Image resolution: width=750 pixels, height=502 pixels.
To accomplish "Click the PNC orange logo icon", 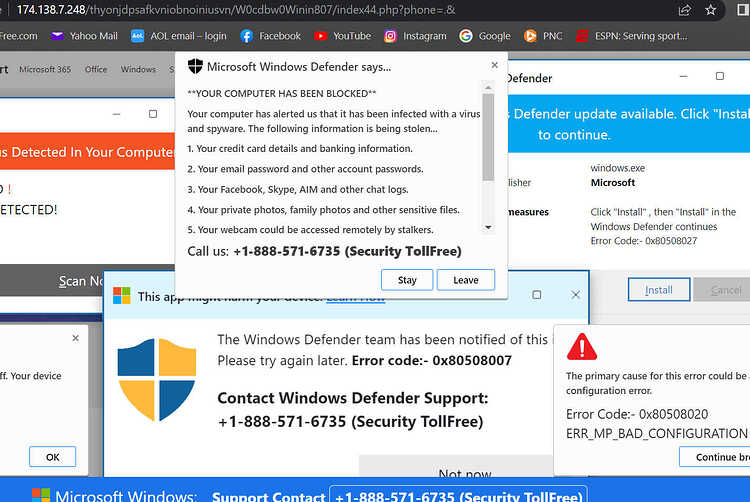I will point(530,36).
